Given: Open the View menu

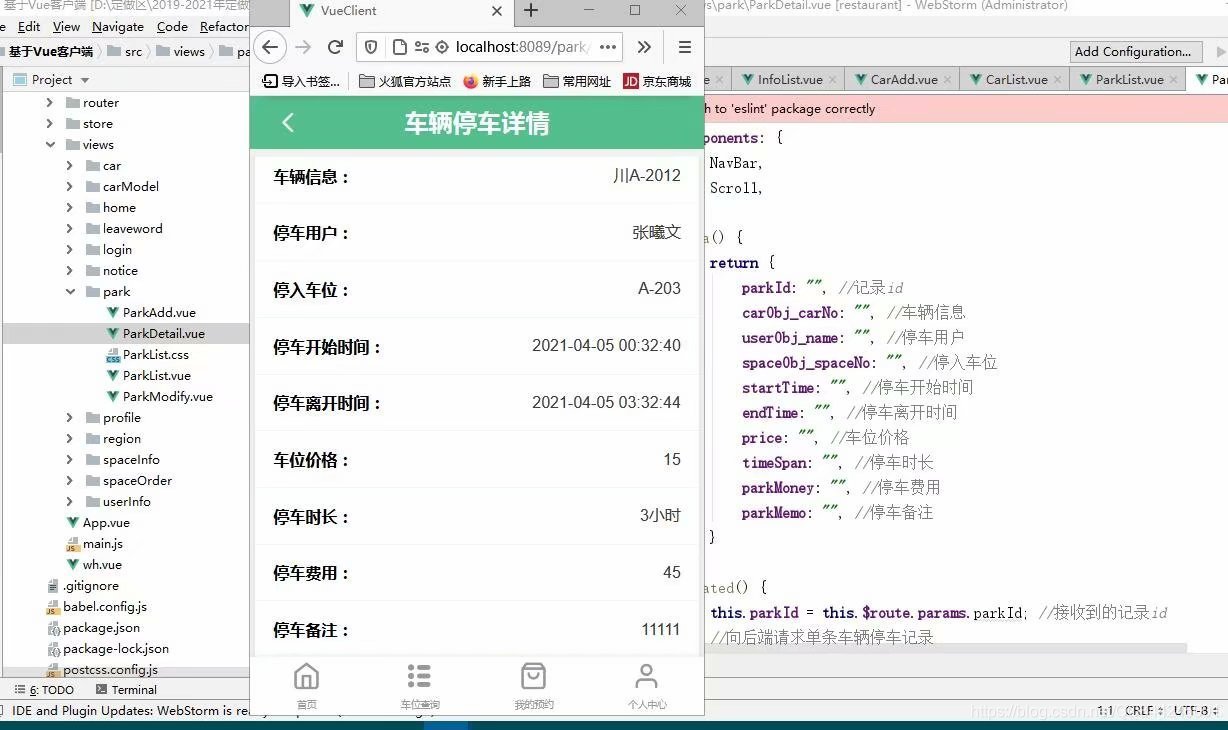Looking at the screenshot, I should (x=66, y=26).
